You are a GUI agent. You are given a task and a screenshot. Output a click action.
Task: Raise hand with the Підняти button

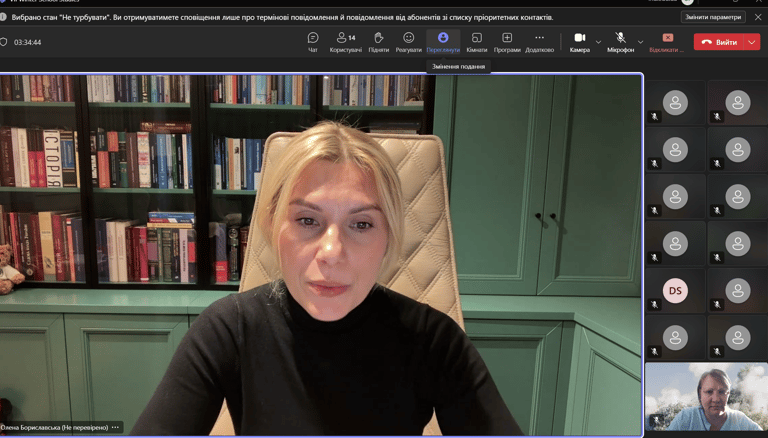tap(379, 42)
